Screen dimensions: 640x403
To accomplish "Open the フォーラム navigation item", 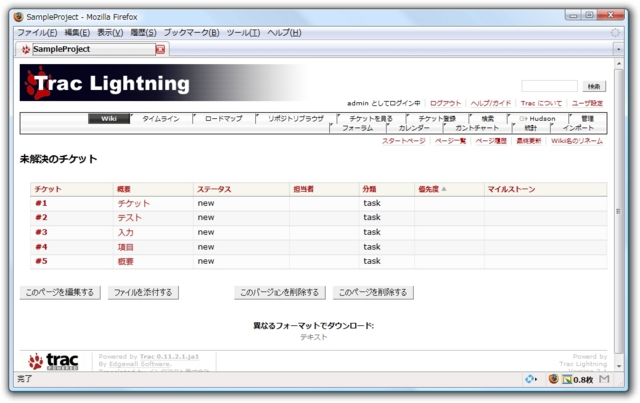I will click(358, 128).
